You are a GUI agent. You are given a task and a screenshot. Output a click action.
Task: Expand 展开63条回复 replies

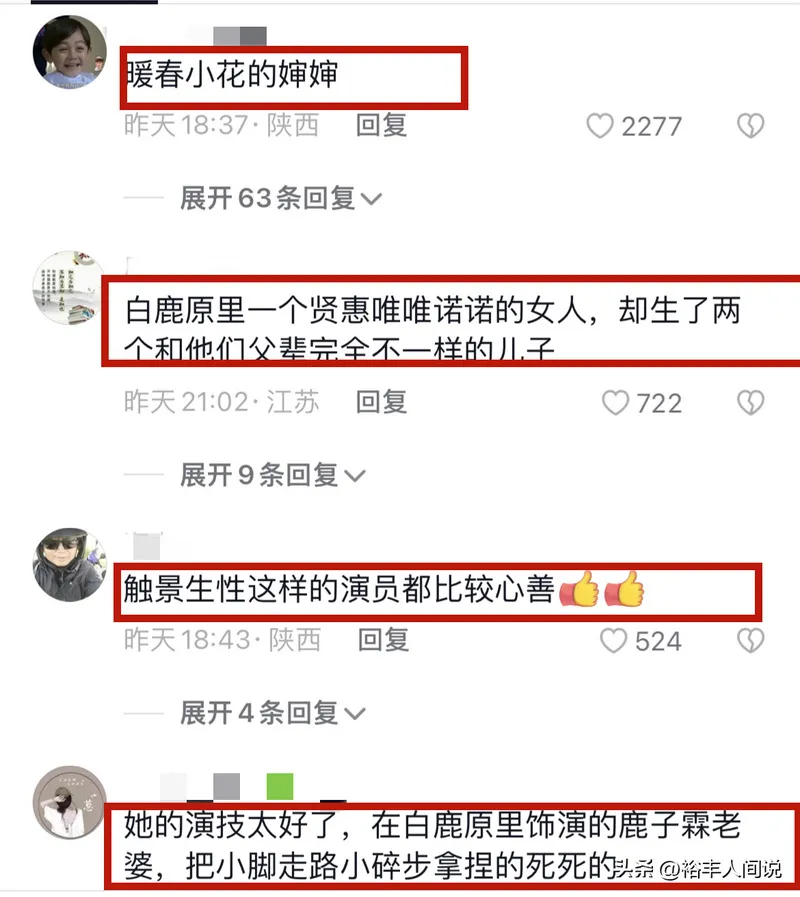coord(280,199)
